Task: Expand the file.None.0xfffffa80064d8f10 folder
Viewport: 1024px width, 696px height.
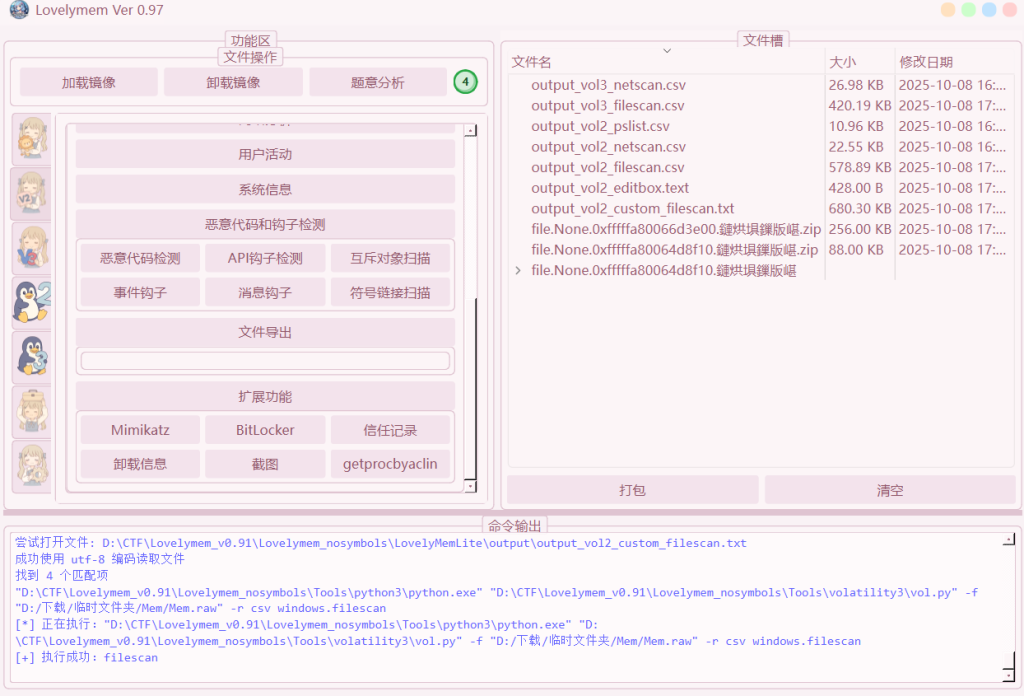Action: [517, 270]
